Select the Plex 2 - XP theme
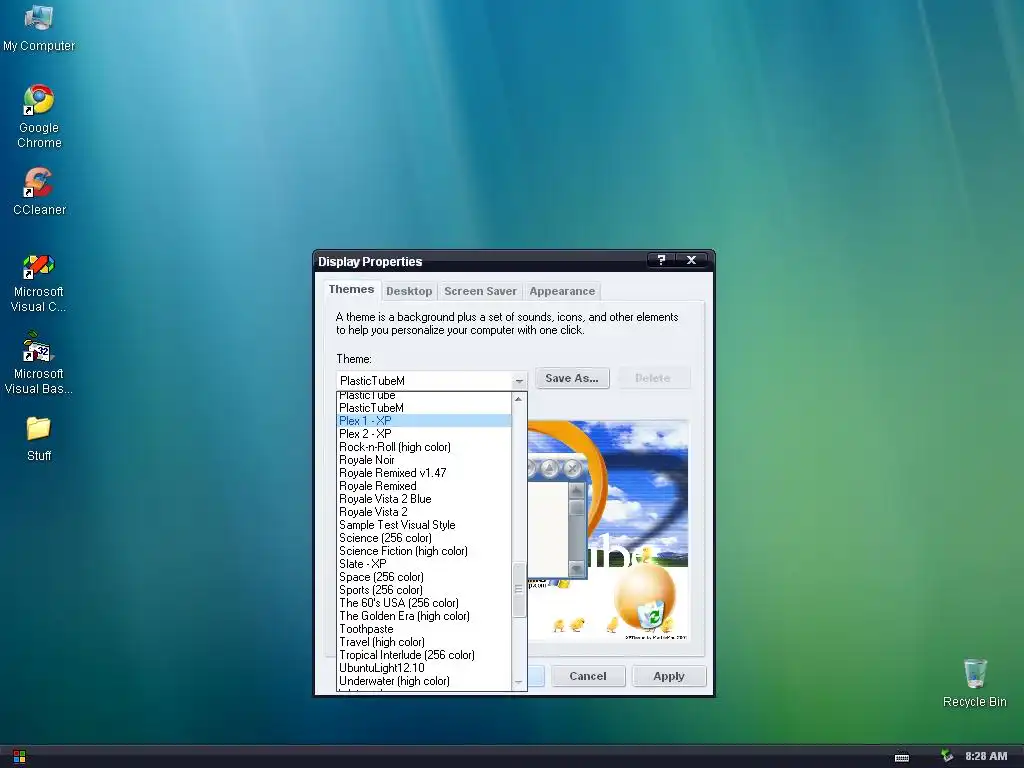This screenshot has height=768, width=1024. [x=424, y=434]
